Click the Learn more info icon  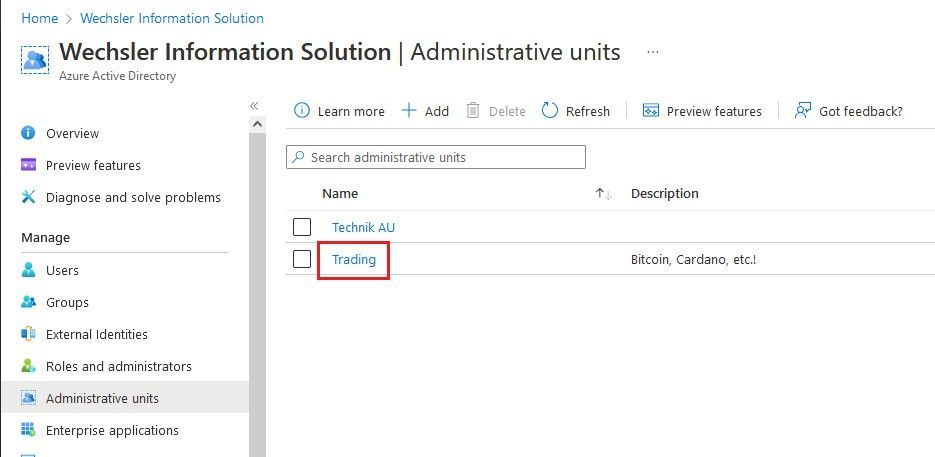(x=302, y=110)
